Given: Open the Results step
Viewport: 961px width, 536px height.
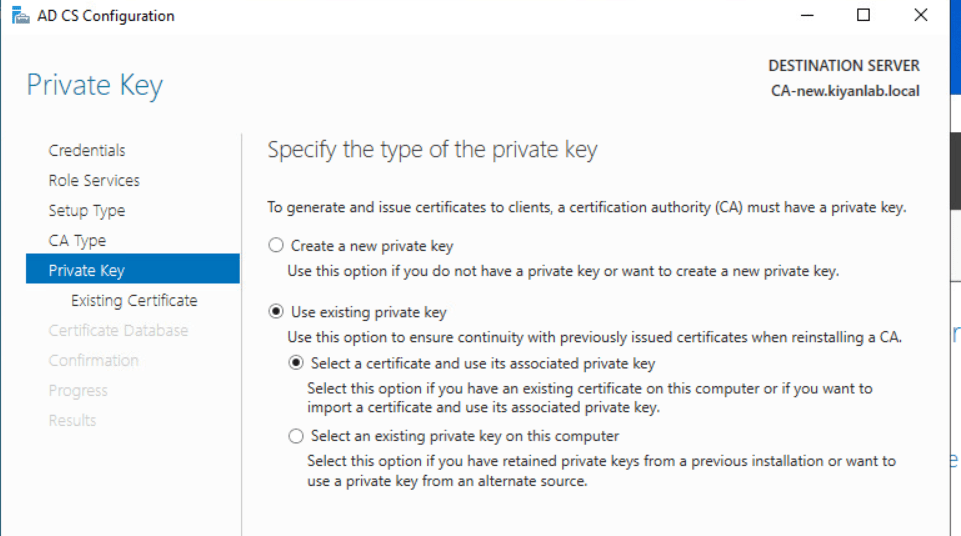Looking at the screenshot, I should (x=73, y=420).
